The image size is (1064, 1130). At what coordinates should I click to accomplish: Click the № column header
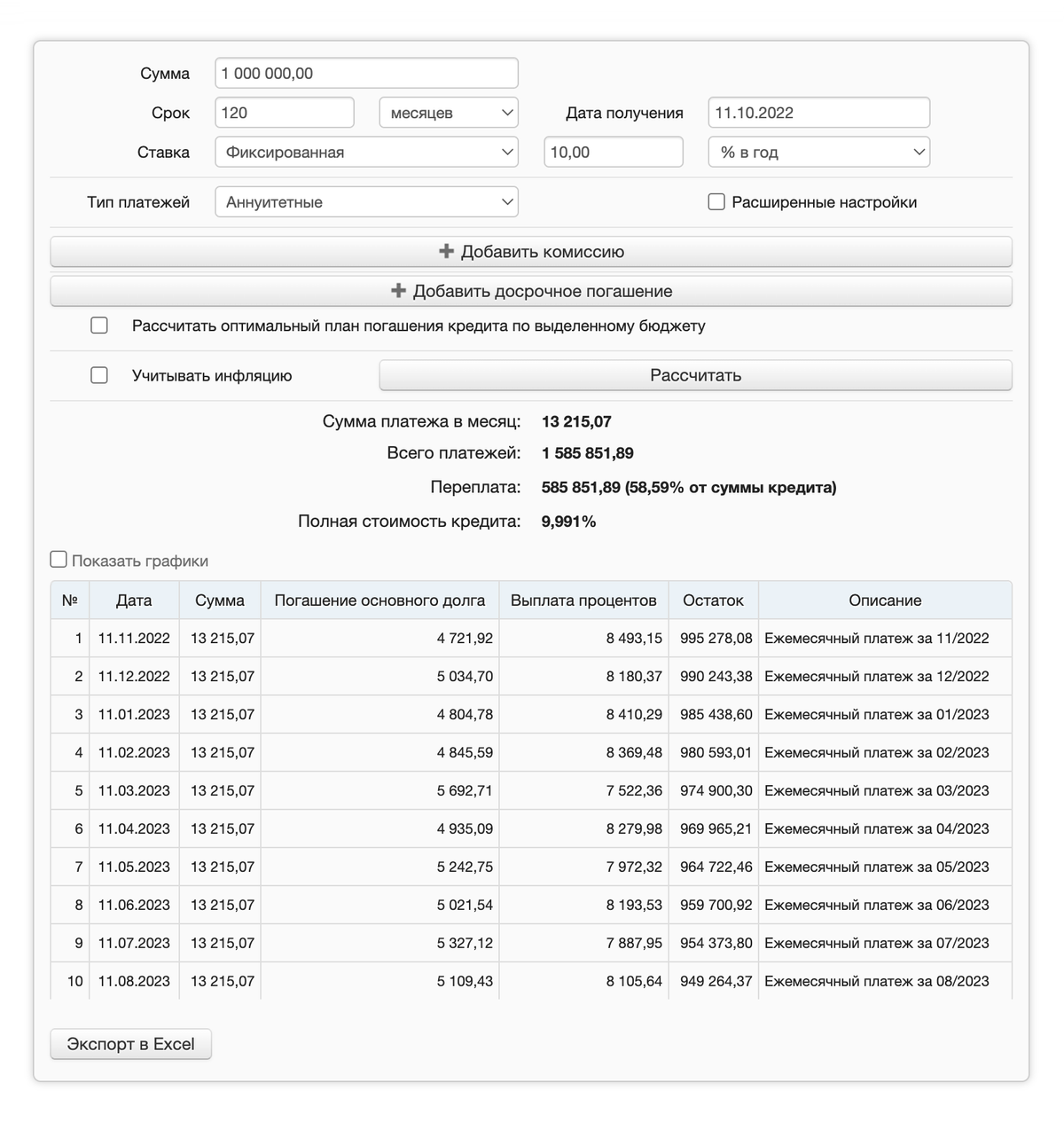(x=70, y=600)
